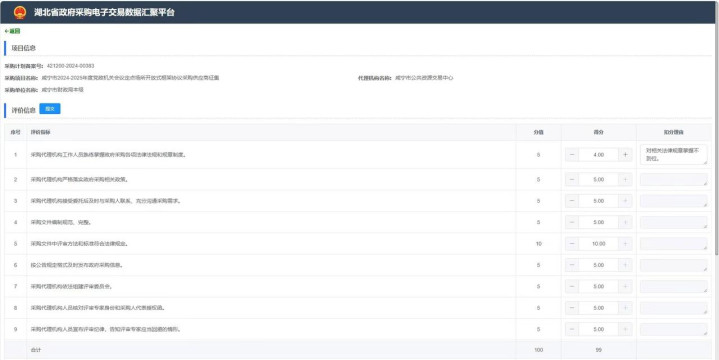Click the 得分 column header

click(598, 132)
